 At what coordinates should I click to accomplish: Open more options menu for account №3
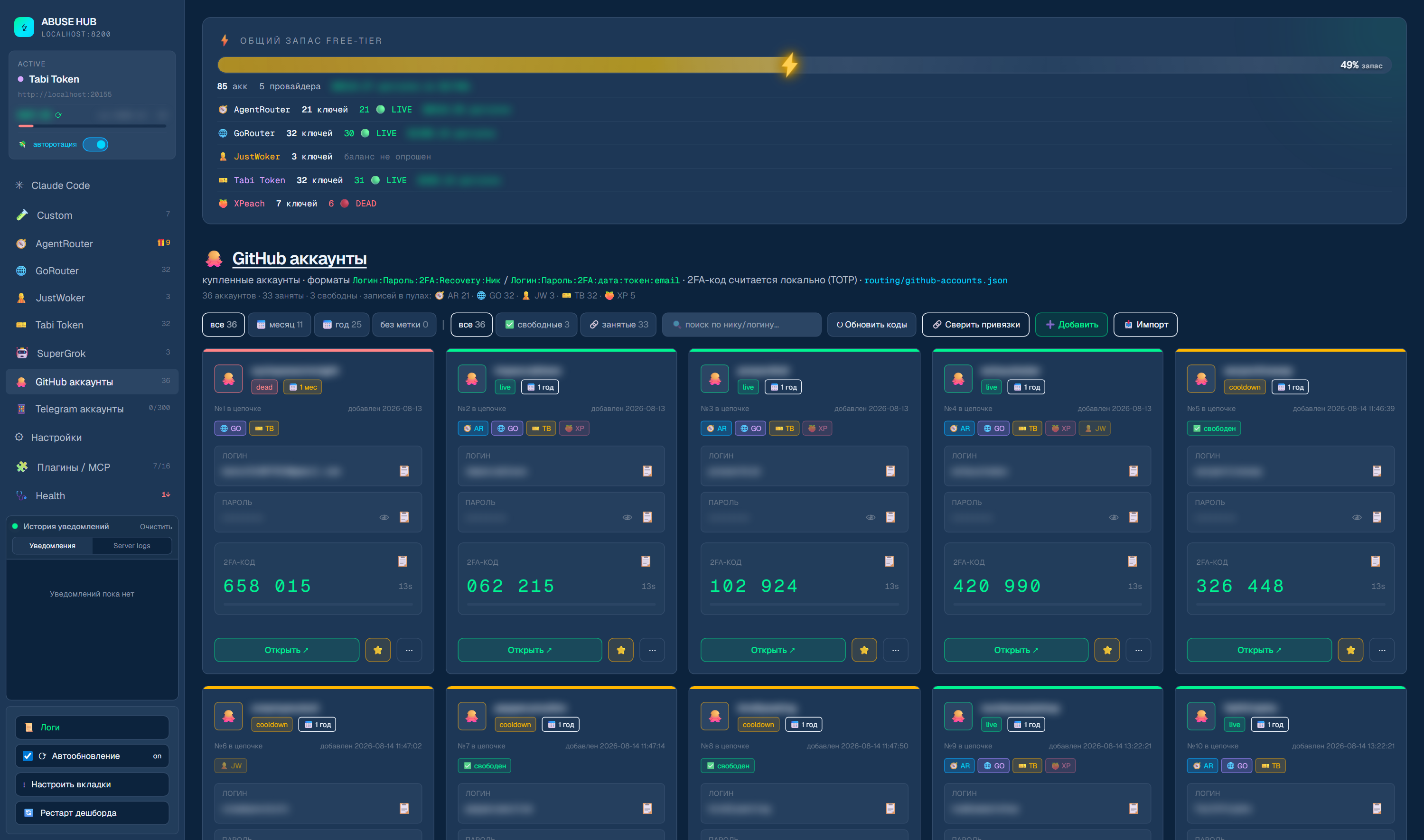pyautogui.click(x=895, y=650)
